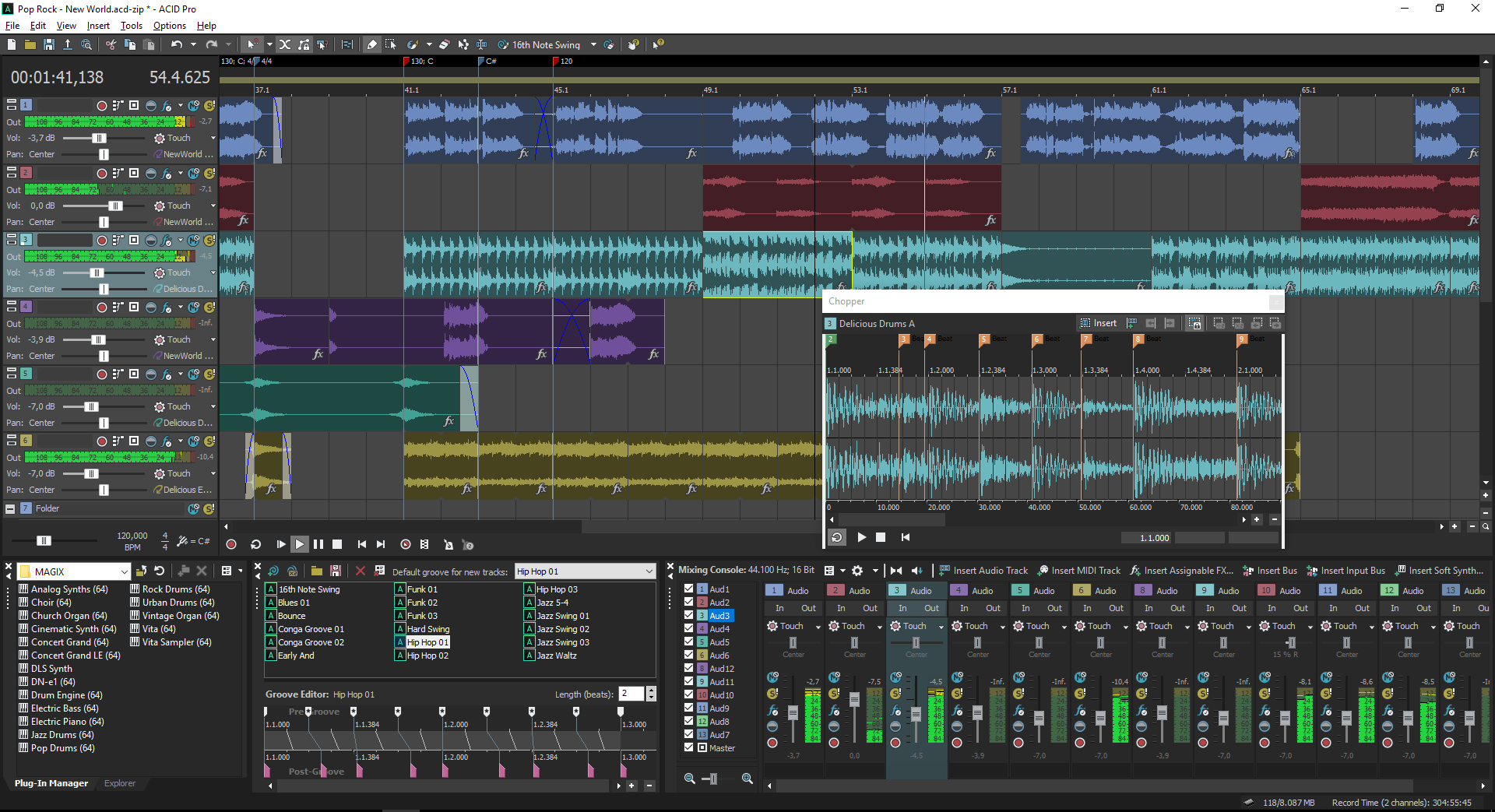Open the Default groove for new tracks dropdown
This screenshot has width=1495, height=812.
click(x=651, y=571)
